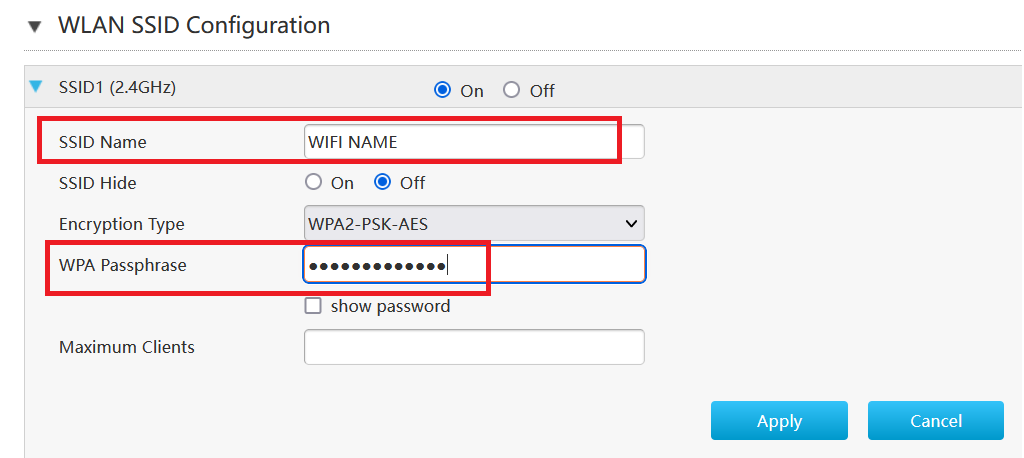The width and height of the screenshot is (1024, 458).
Task: Click the SSID1 (2.4GHz) header label
Action: (117, 87)
